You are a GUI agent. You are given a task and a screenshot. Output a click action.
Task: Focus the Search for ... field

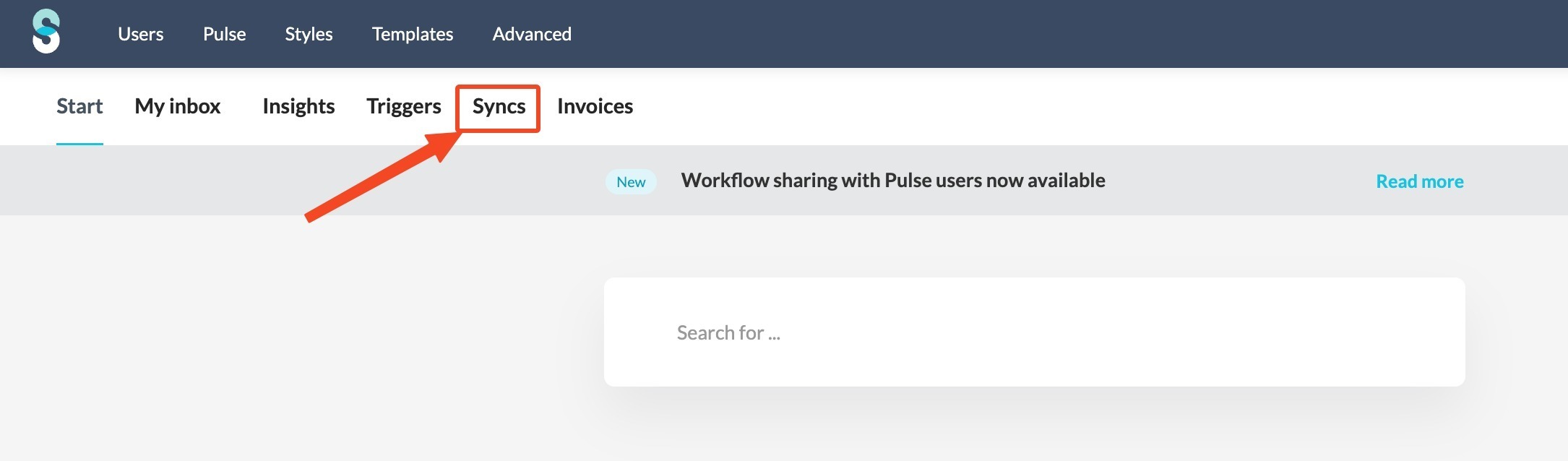[x=1034, y=332]
